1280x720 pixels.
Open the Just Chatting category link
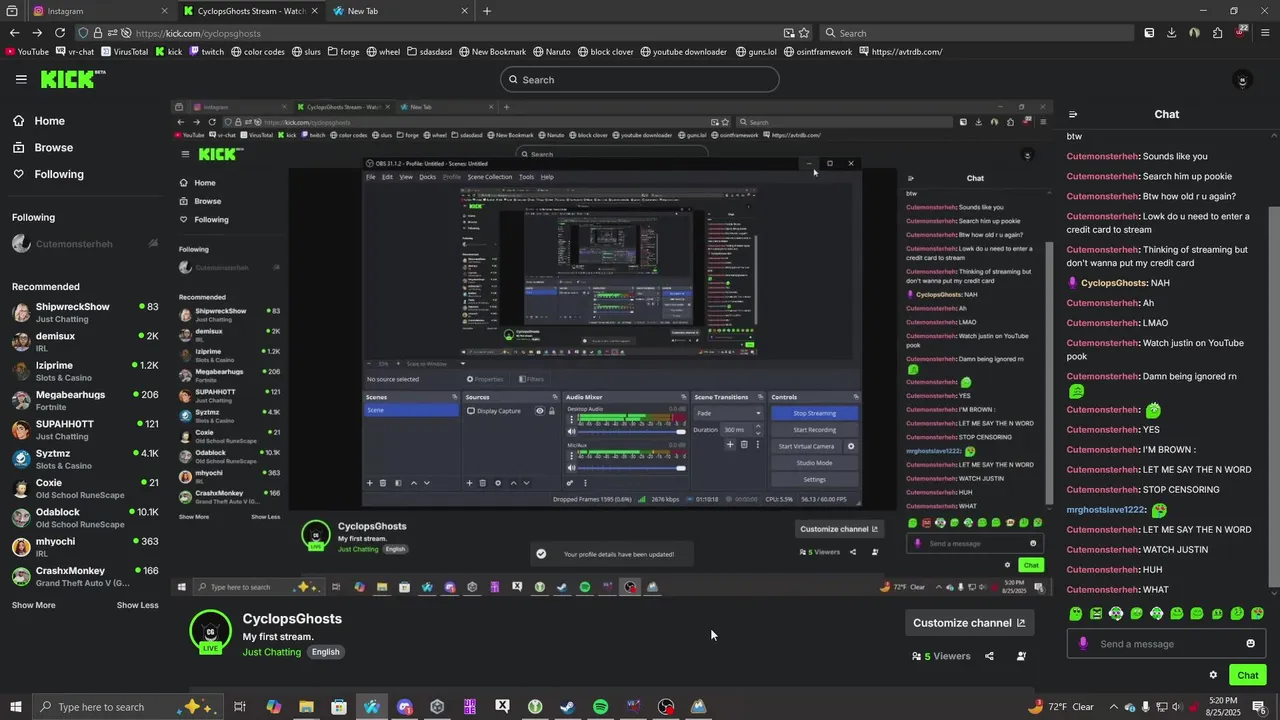click(271, 652)
